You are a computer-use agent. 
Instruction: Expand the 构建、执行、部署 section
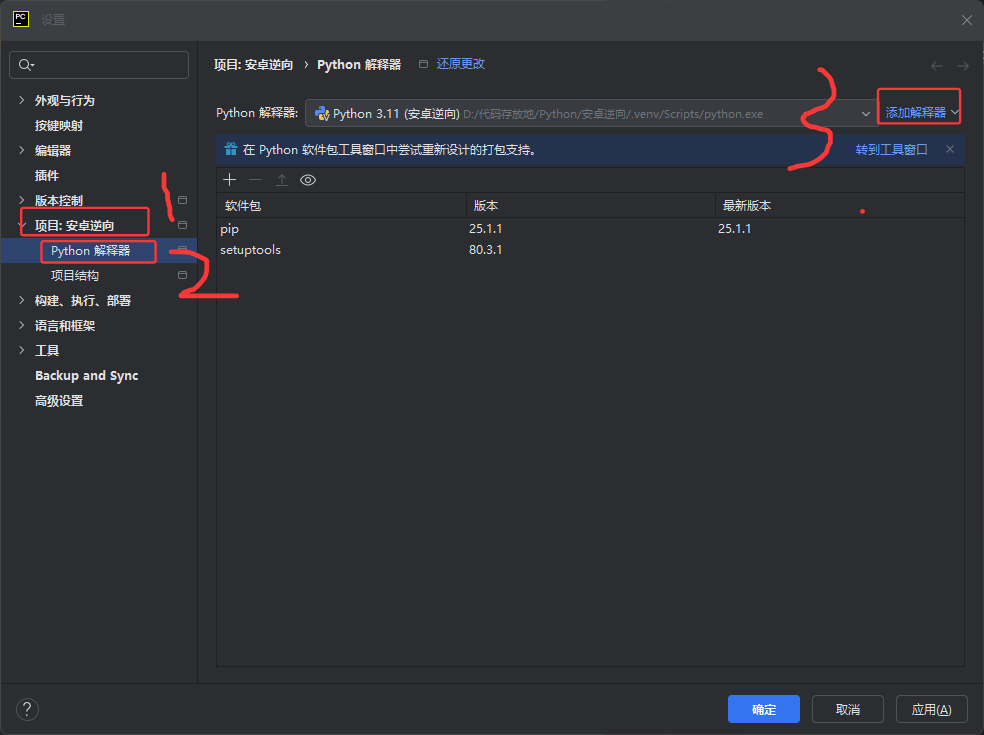(21, 300)
